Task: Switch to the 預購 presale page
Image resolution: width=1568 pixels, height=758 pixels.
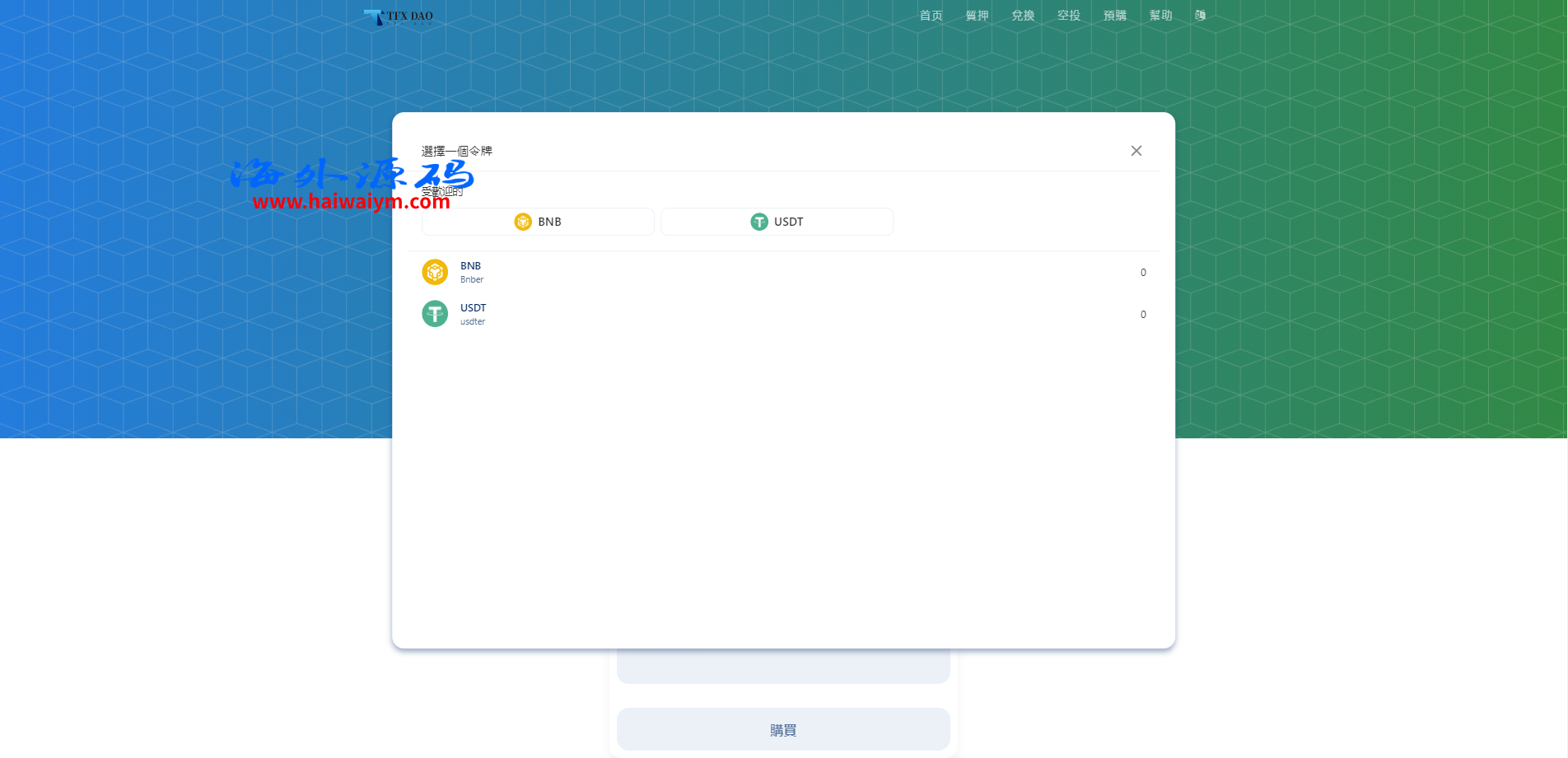Action: [x=1115, y=16]
